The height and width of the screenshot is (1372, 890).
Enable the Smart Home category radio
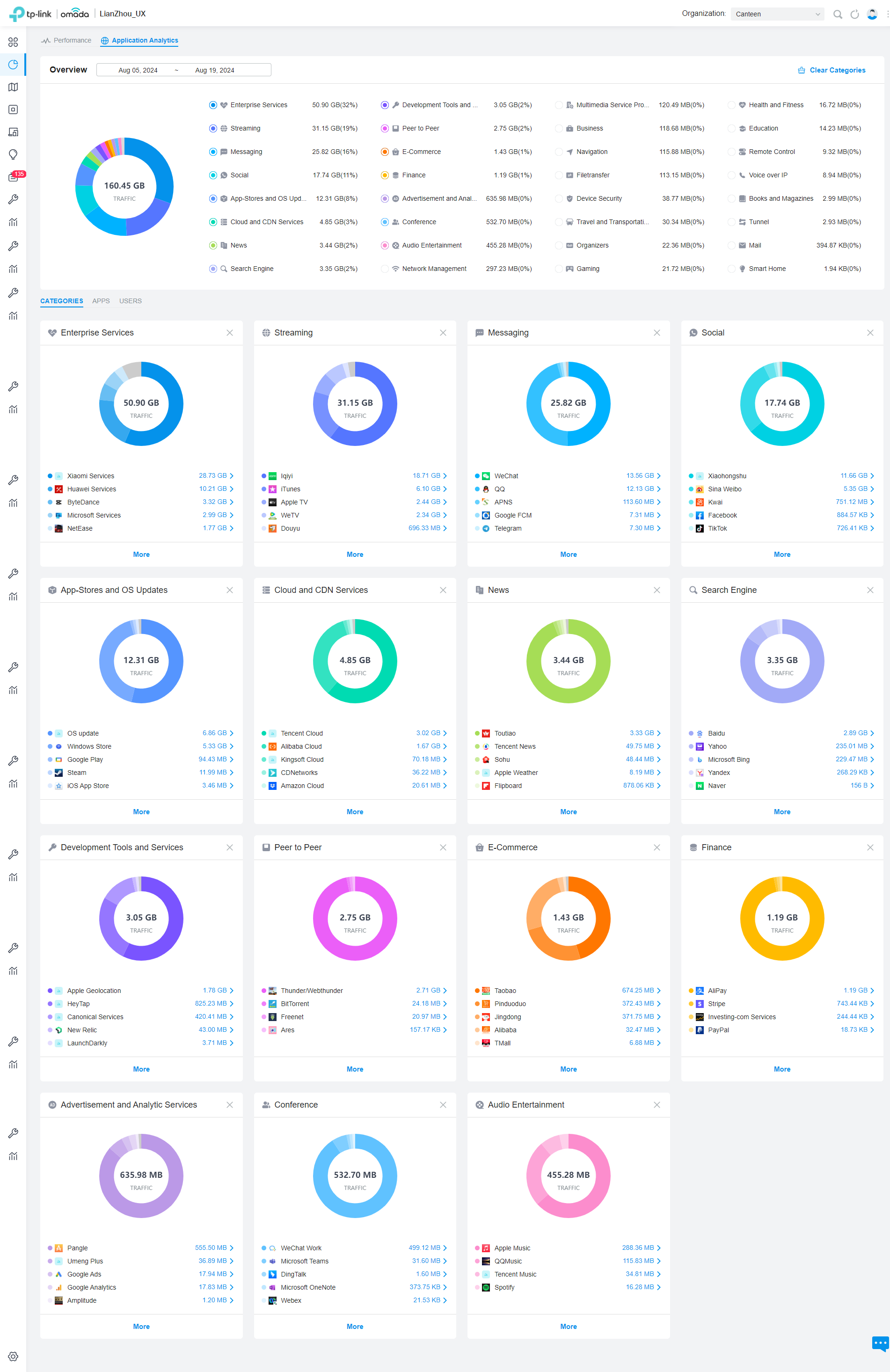[731, 269]
